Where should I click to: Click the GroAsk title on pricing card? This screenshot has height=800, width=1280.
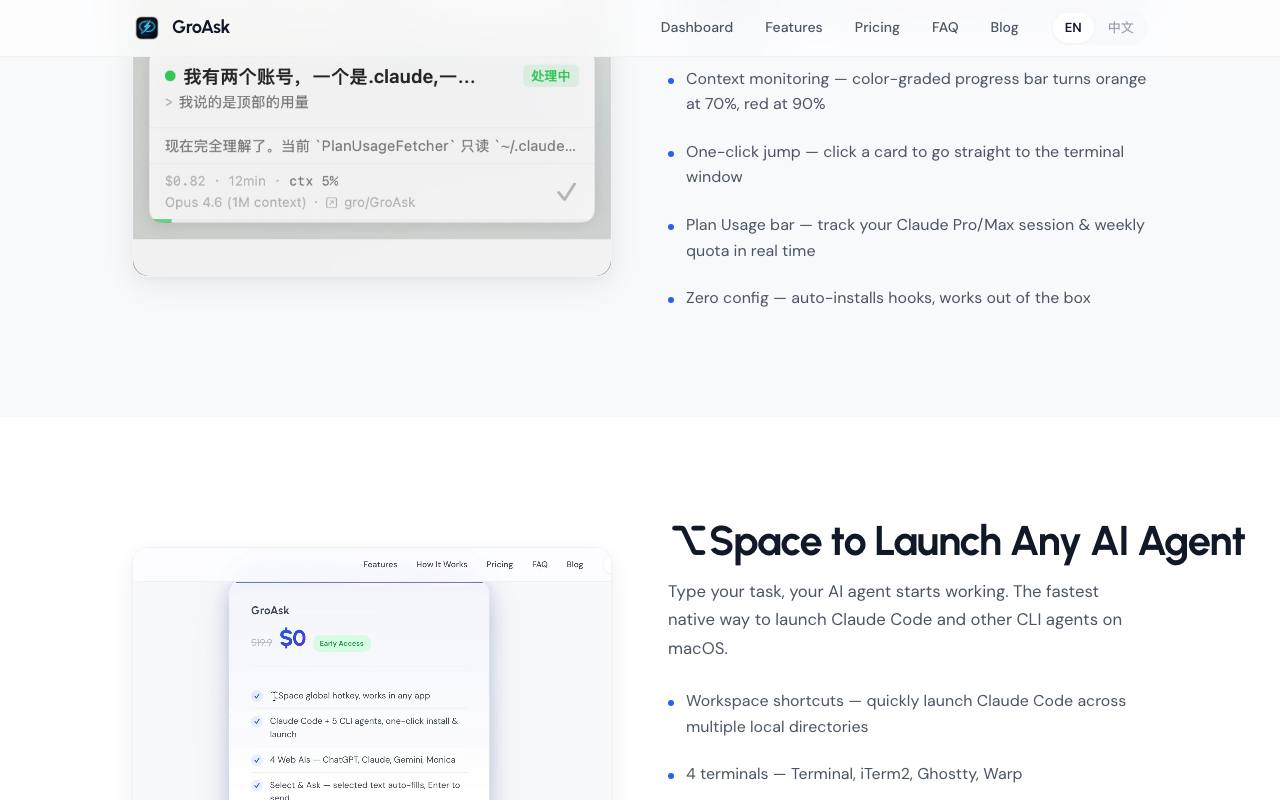[x=270, y=610]
